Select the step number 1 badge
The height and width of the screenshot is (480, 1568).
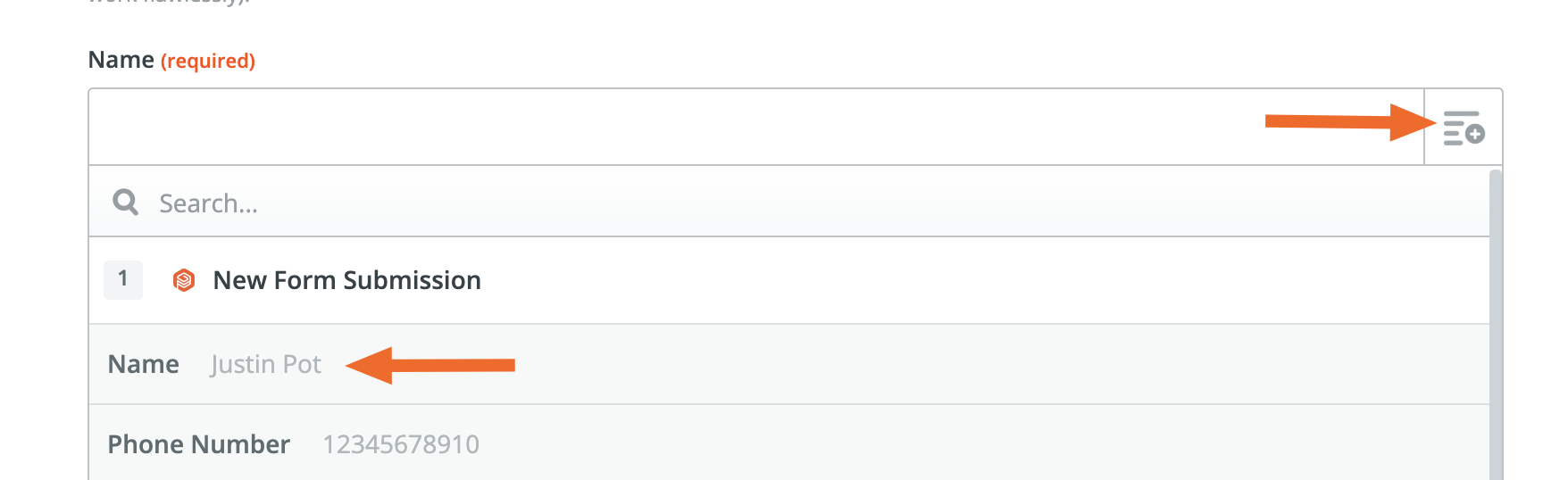coord(123,279)
